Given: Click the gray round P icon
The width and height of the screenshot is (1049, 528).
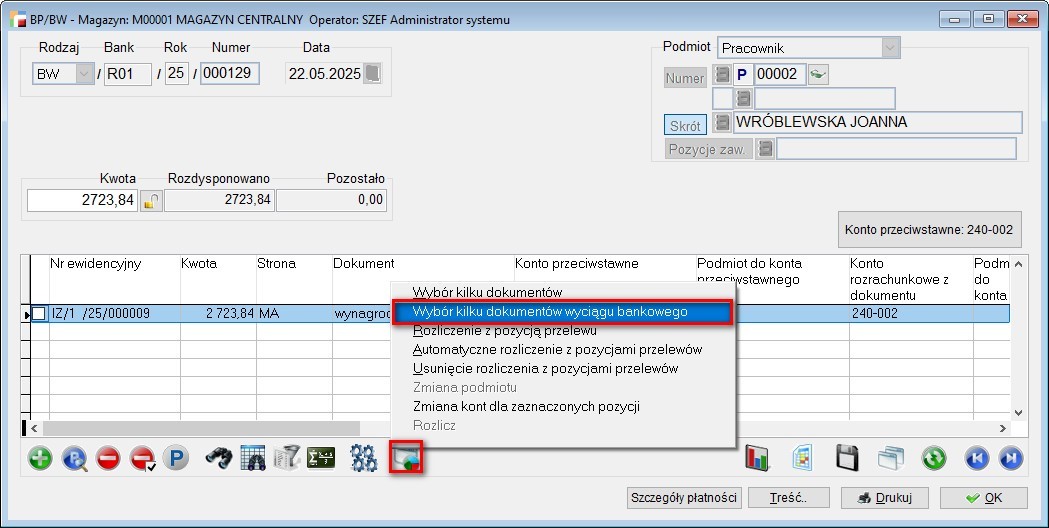Looking at the screenshot, I should point(176,459).
